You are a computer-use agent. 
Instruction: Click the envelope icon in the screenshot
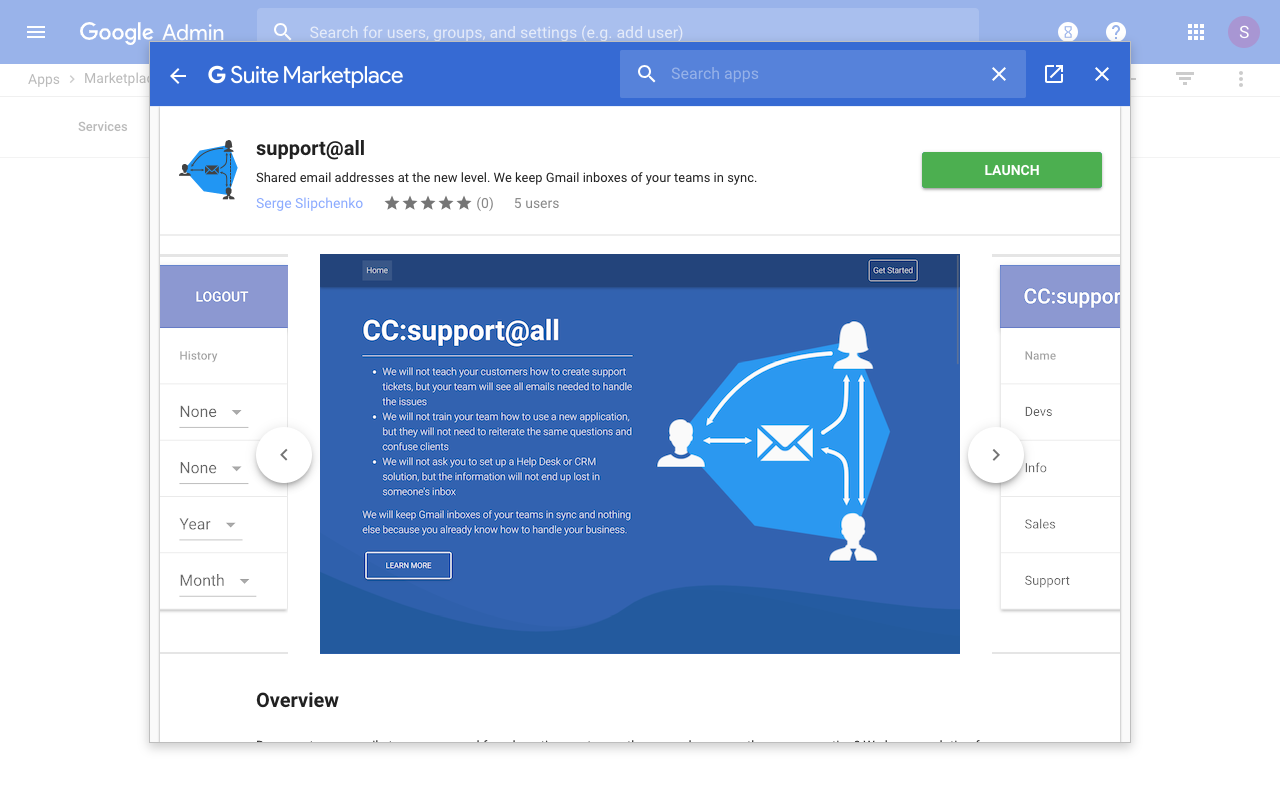click(785, 442)
